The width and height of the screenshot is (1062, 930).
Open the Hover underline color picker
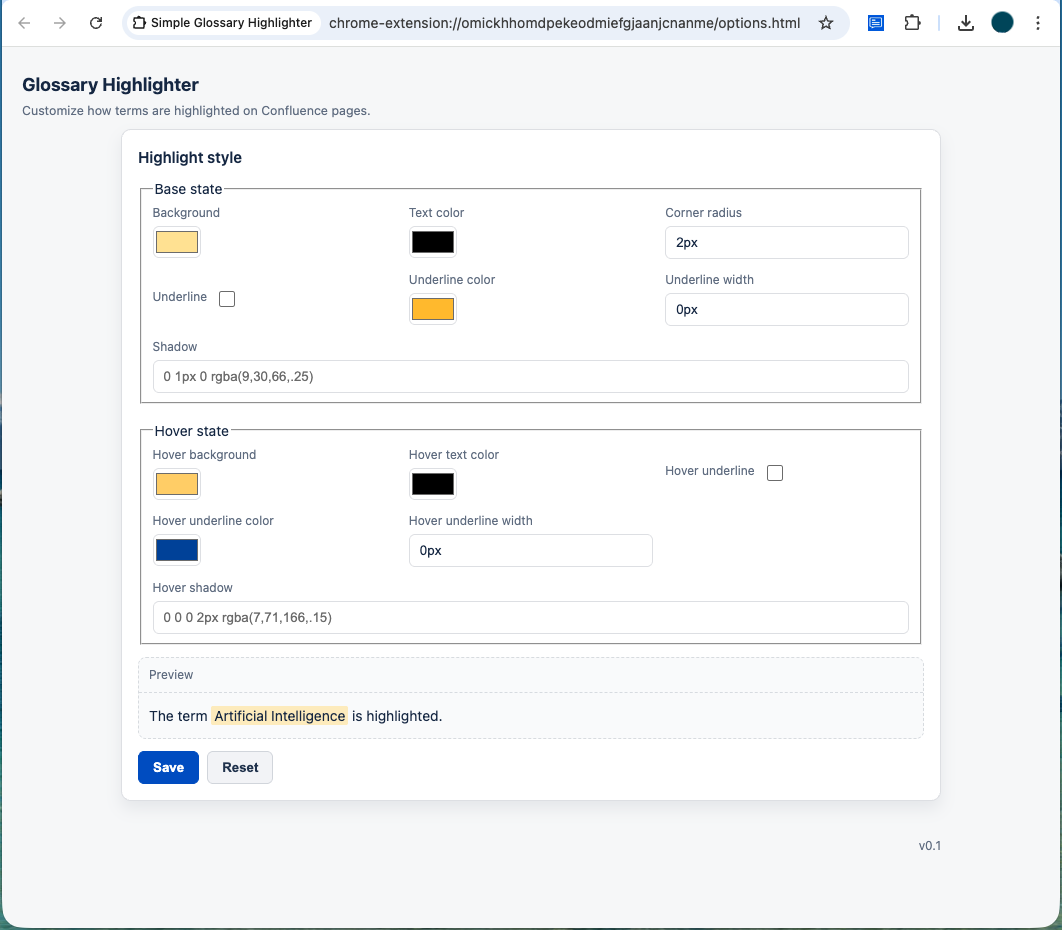pos(177,549)
